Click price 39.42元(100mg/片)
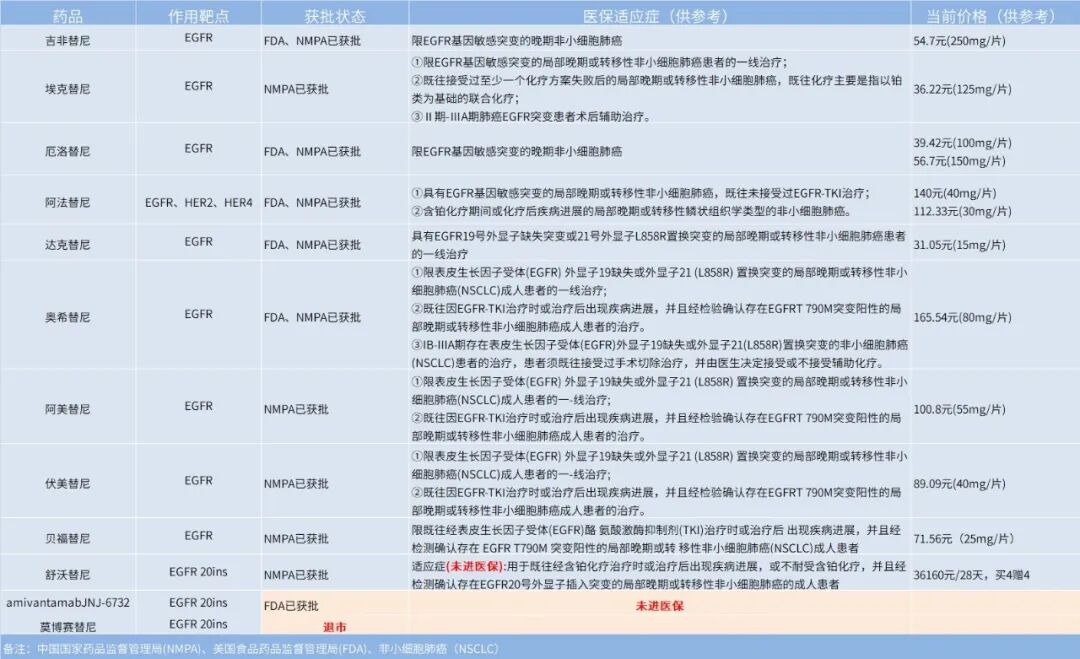This screenshot has width=1080, height=659. tap(962, 143)
